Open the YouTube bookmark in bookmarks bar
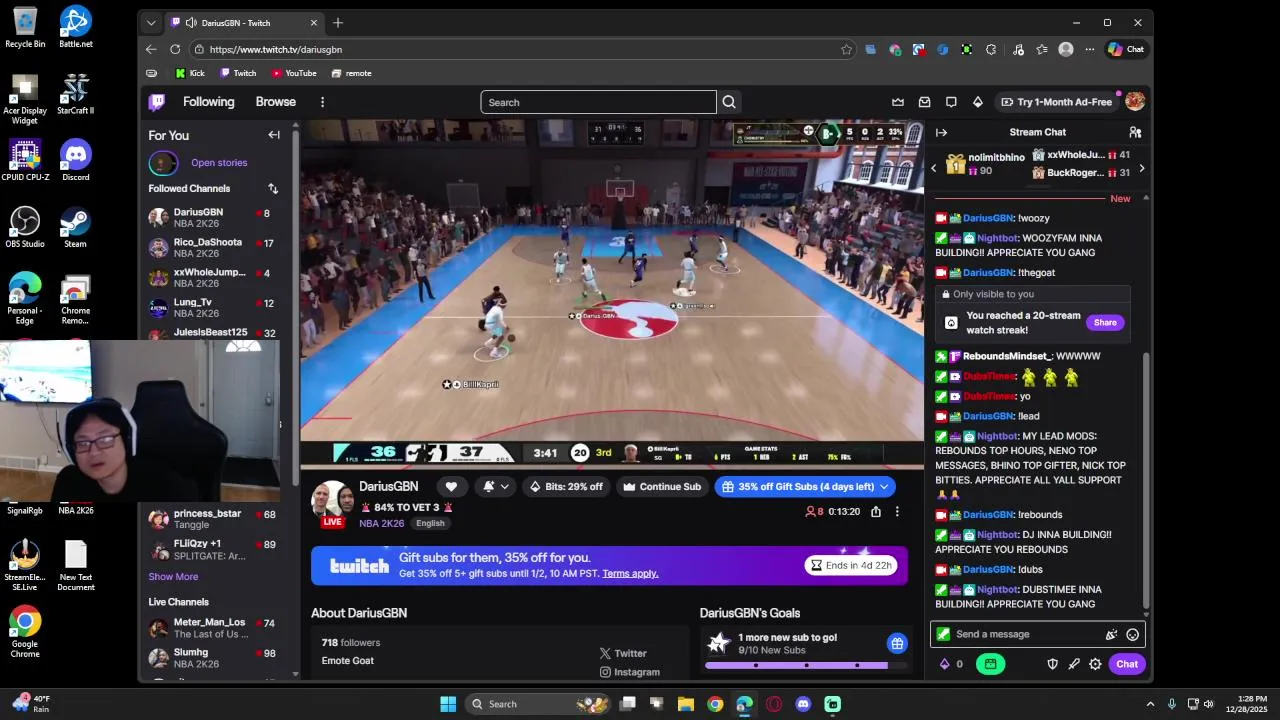Image resolution: width=1280 pixels, height=720 pixels. coord(294,73)
